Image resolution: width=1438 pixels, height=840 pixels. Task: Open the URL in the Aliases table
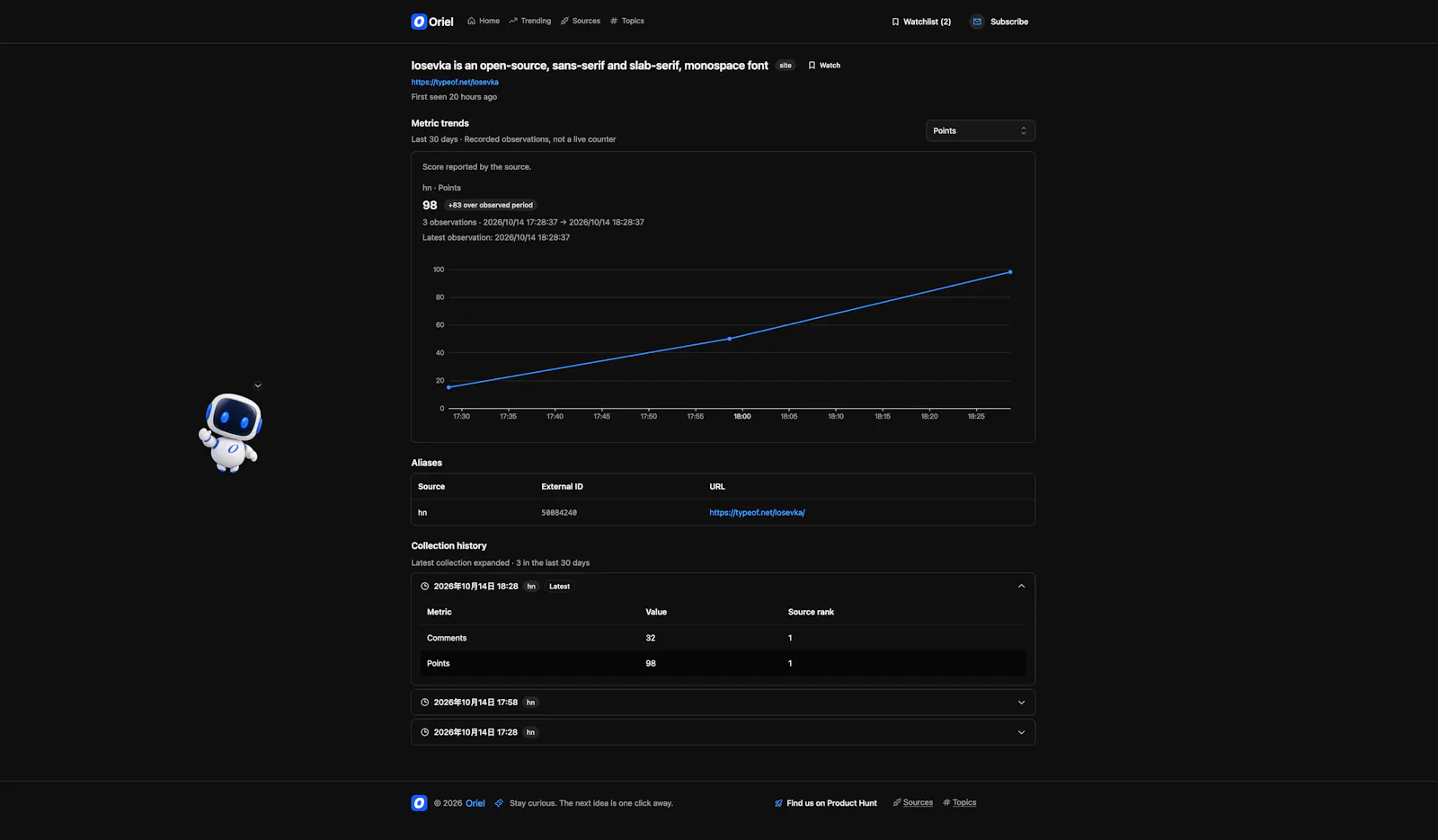click(x=757, y=513)
